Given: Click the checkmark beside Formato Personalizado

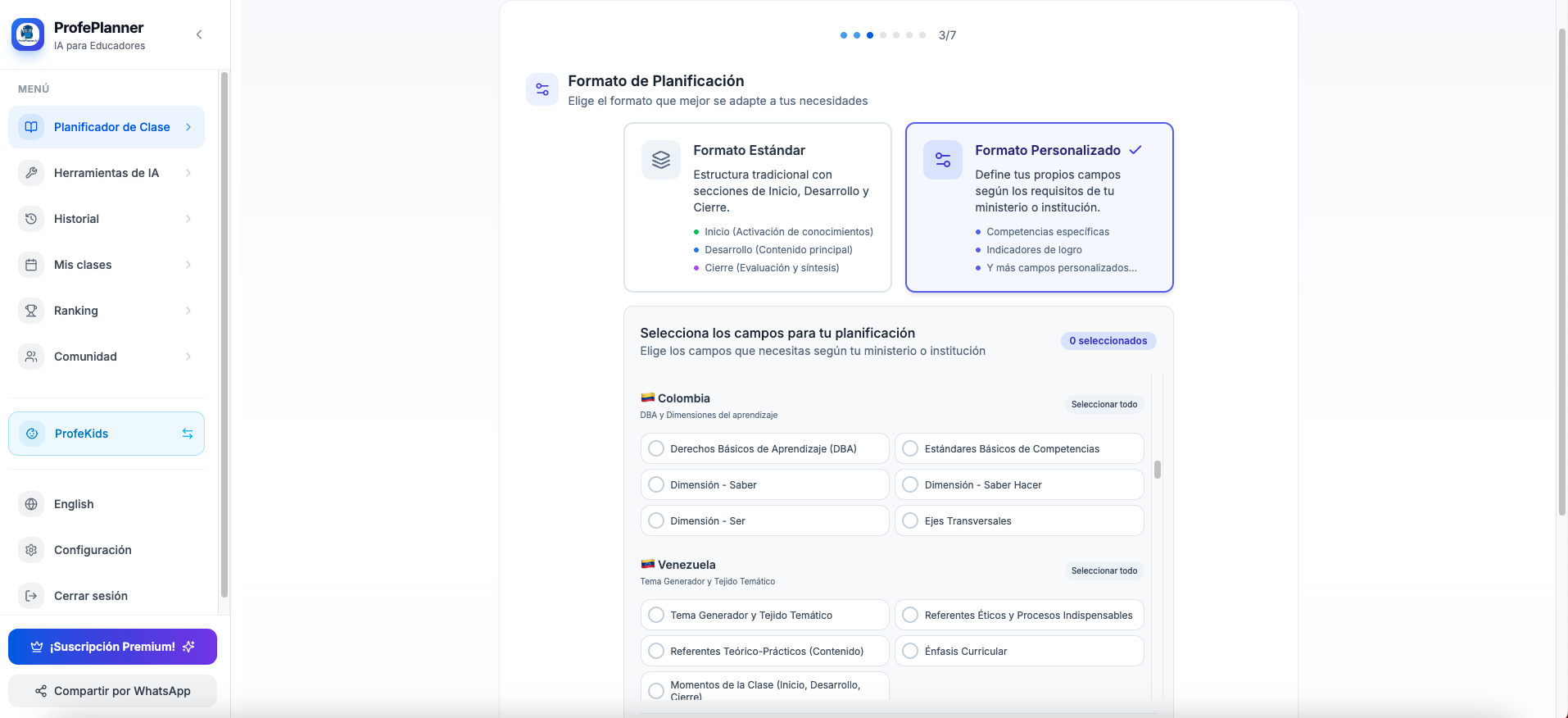Looking at the screenshot, I should (x=1135, y=150).
